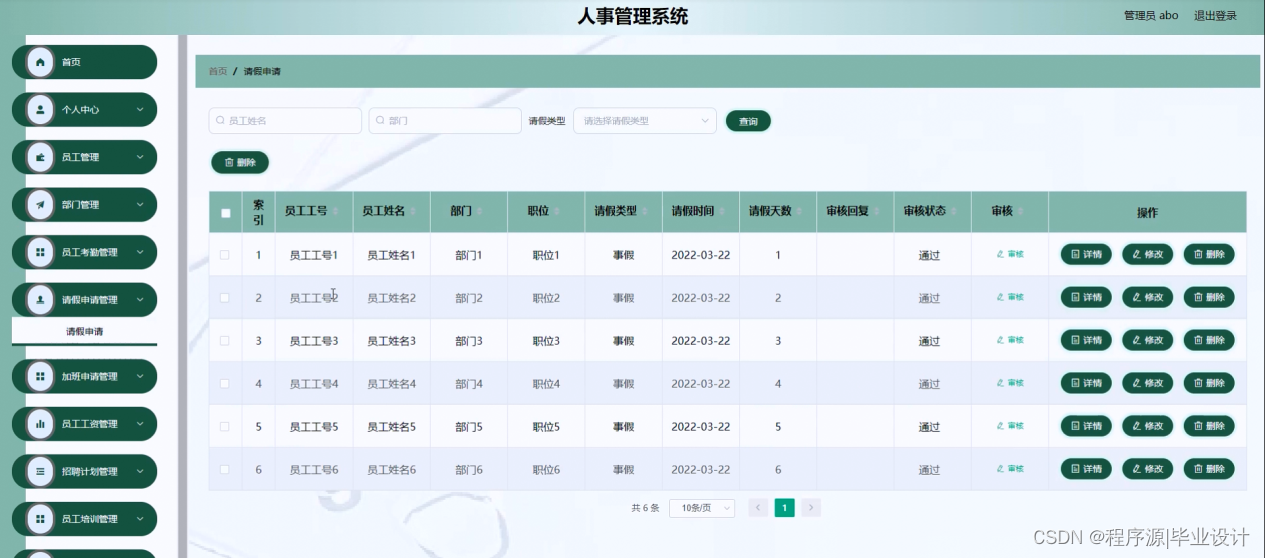Click the icon beside 员工管理

point(40,157)
